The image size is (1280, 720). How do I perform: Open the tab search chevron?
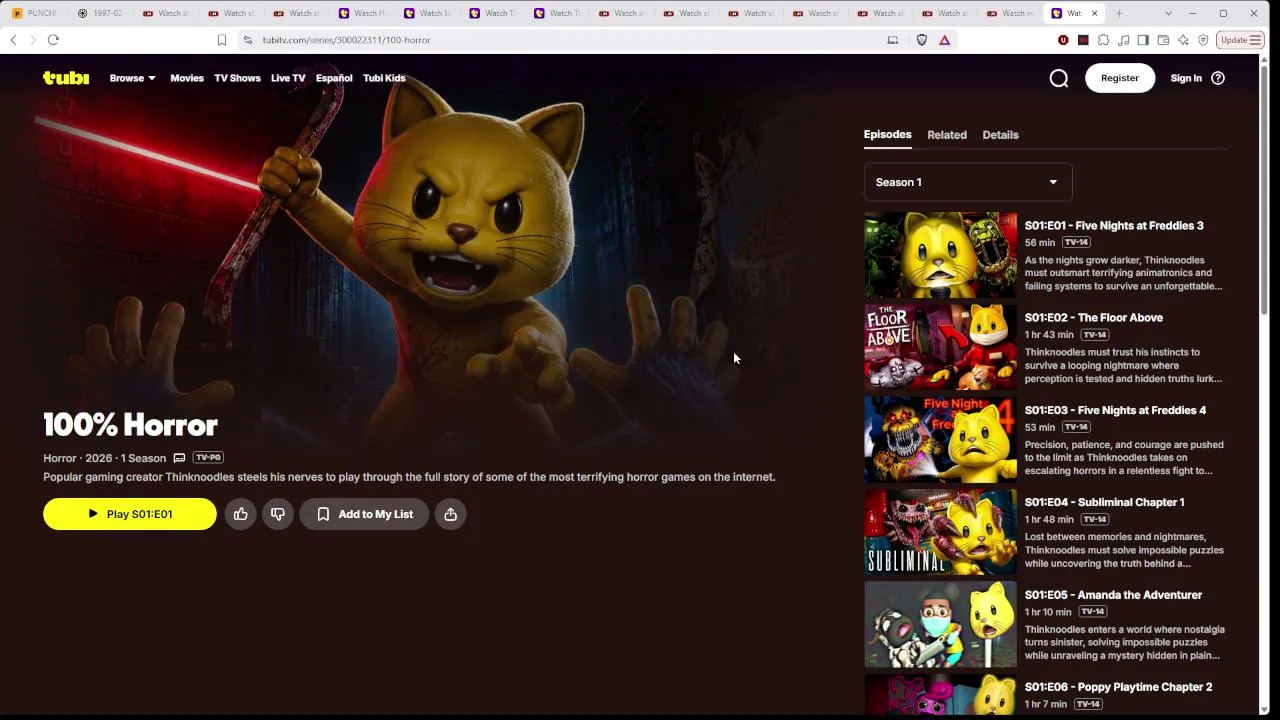pyautogui.click(x=1168, y=13)
